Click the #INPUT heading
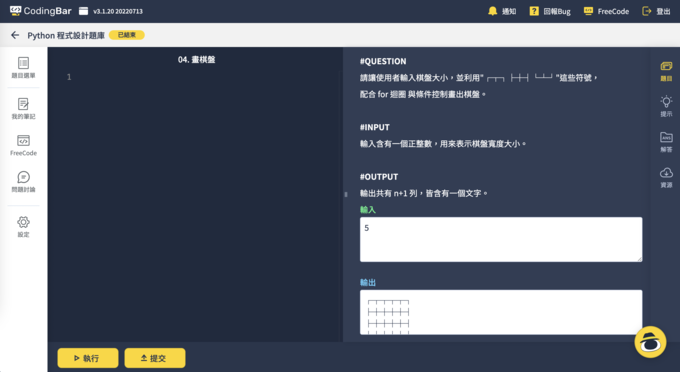This screenshot has width=680, height=372. click(375, 127)
